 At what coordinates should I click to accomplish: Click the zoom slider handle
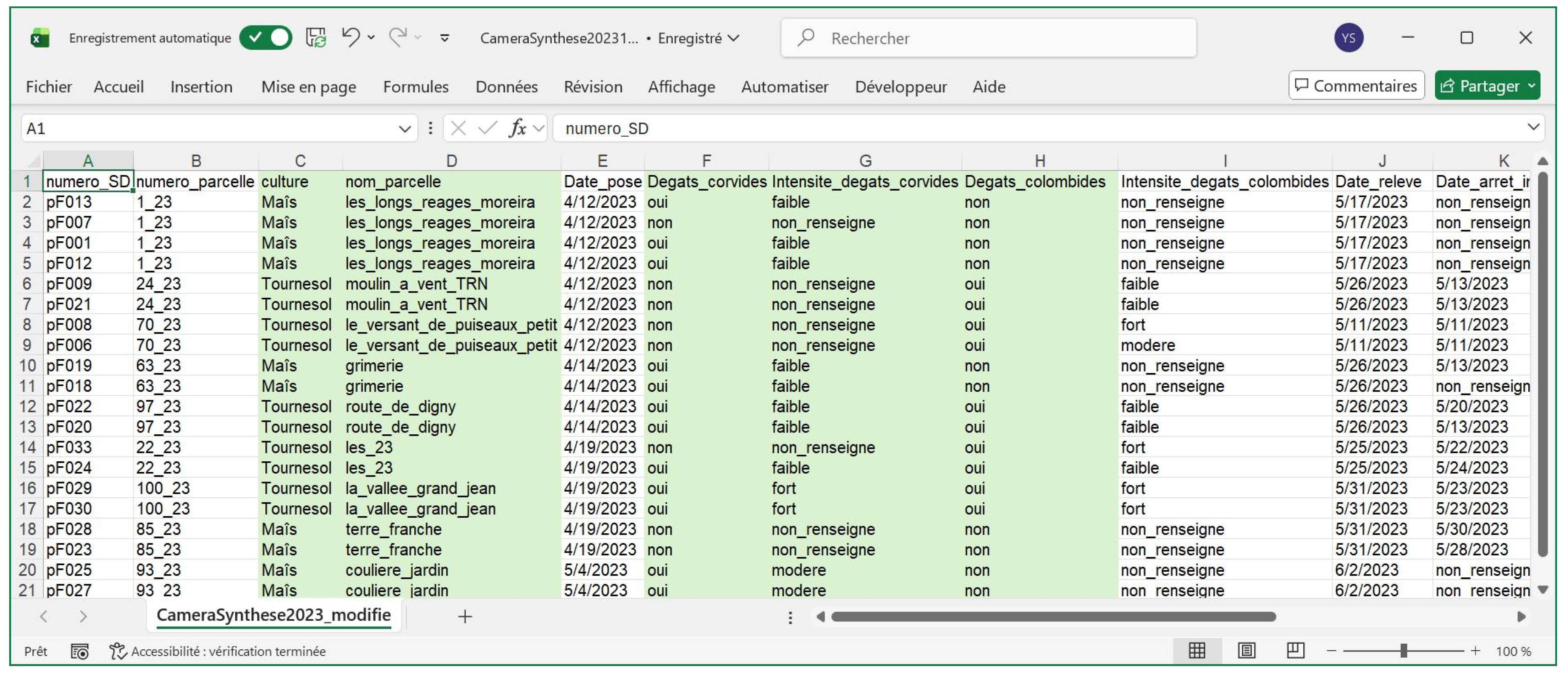pyautogui.click(x=1404, y=651)
